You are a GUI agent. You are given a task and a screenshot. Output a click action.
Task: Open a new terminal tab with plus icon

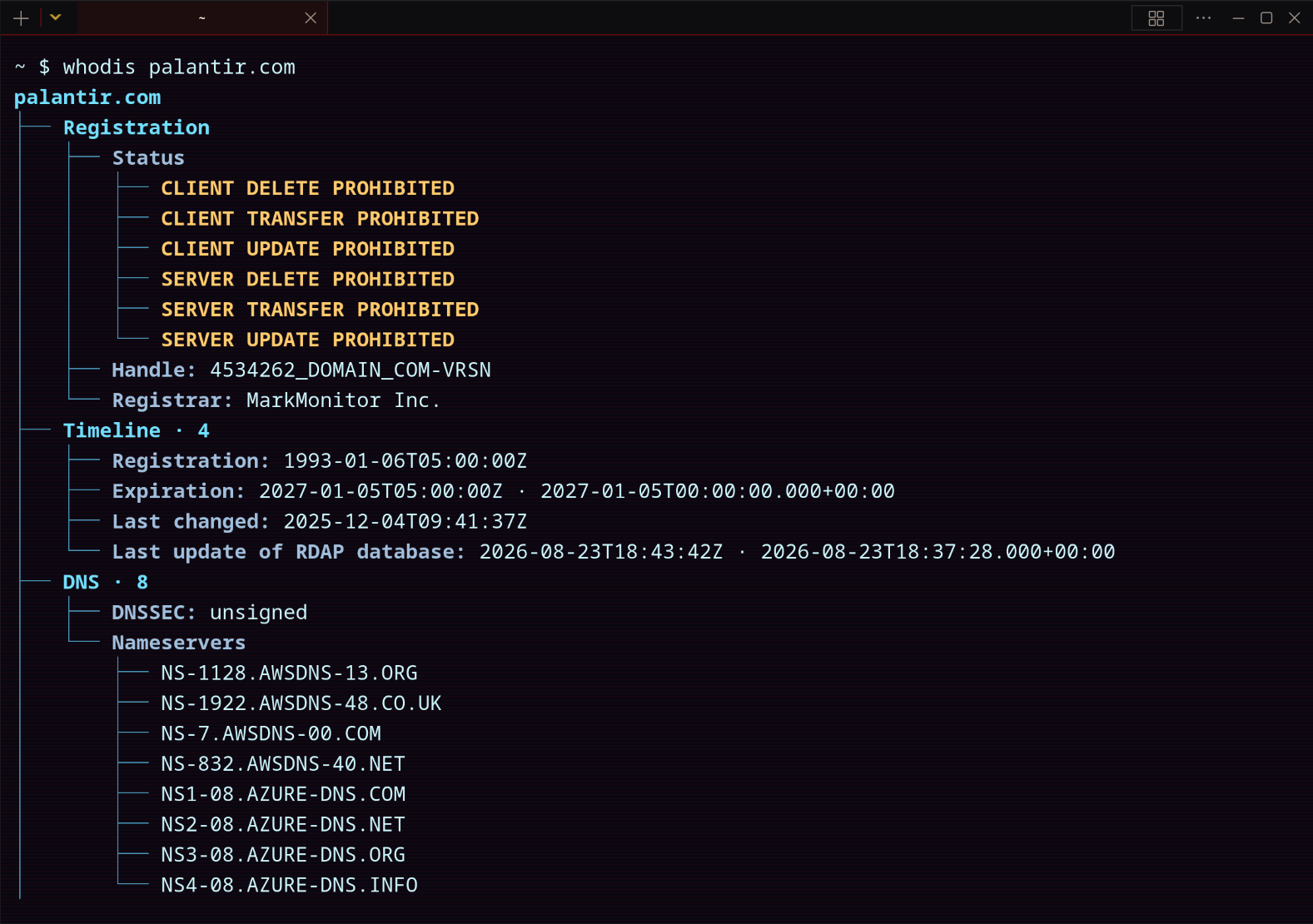coord(21,17)
